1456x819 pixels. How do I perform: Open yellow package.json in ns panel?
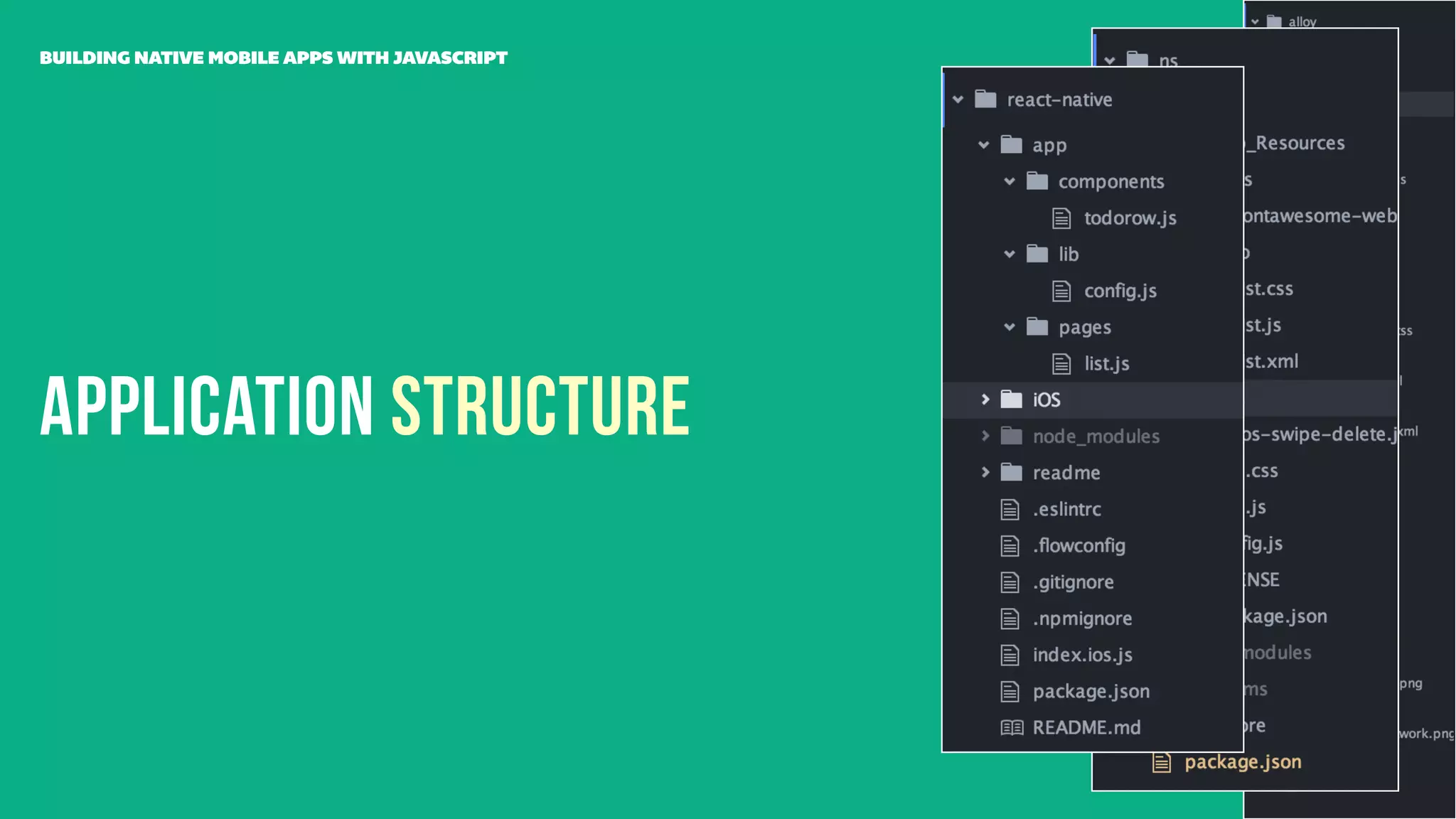point(1243,762)
